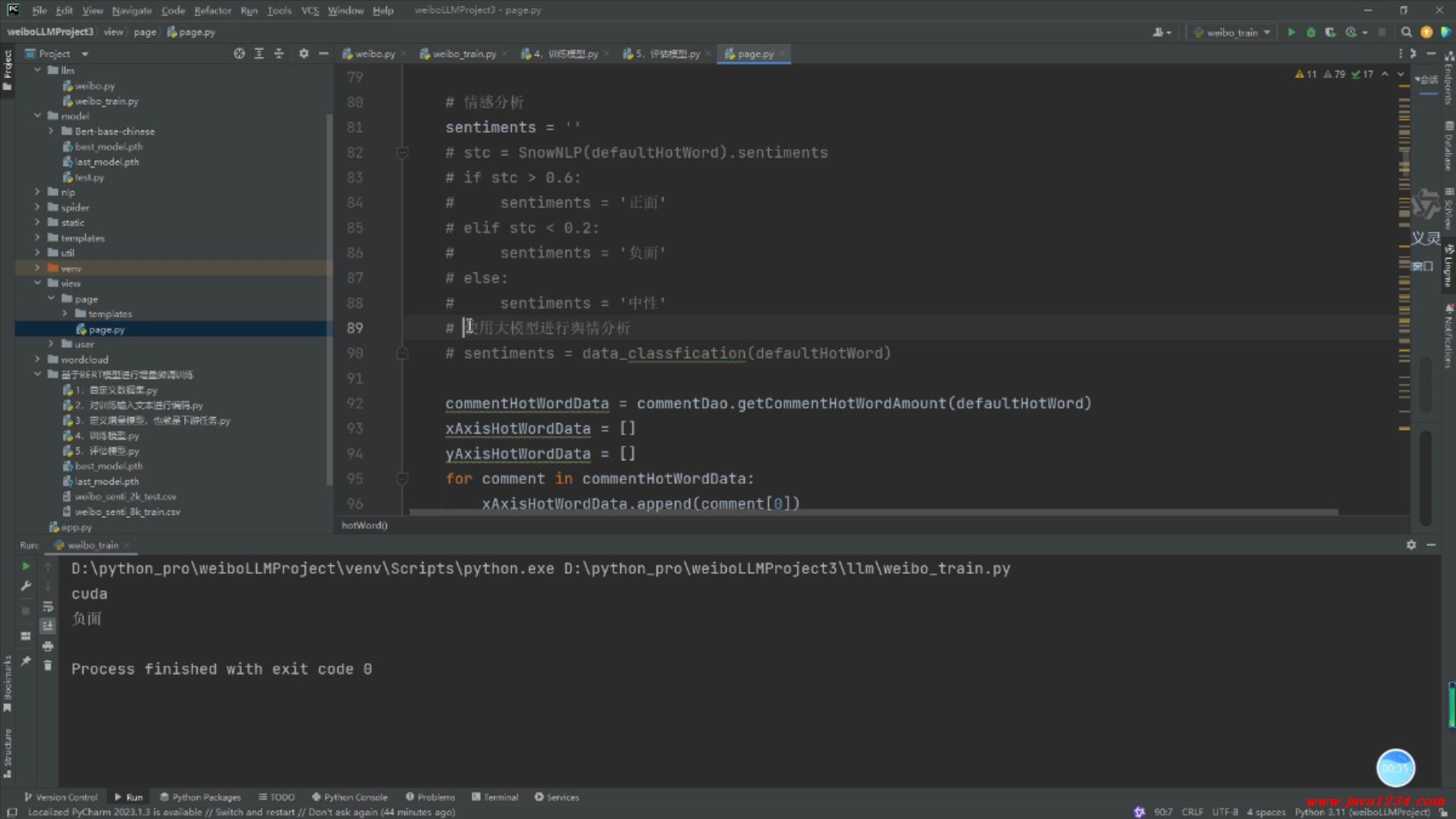Screen dimensions: 1456x819
Task: Open Search Everywhere magnifier icon
Action: (x=1406, y=32)
